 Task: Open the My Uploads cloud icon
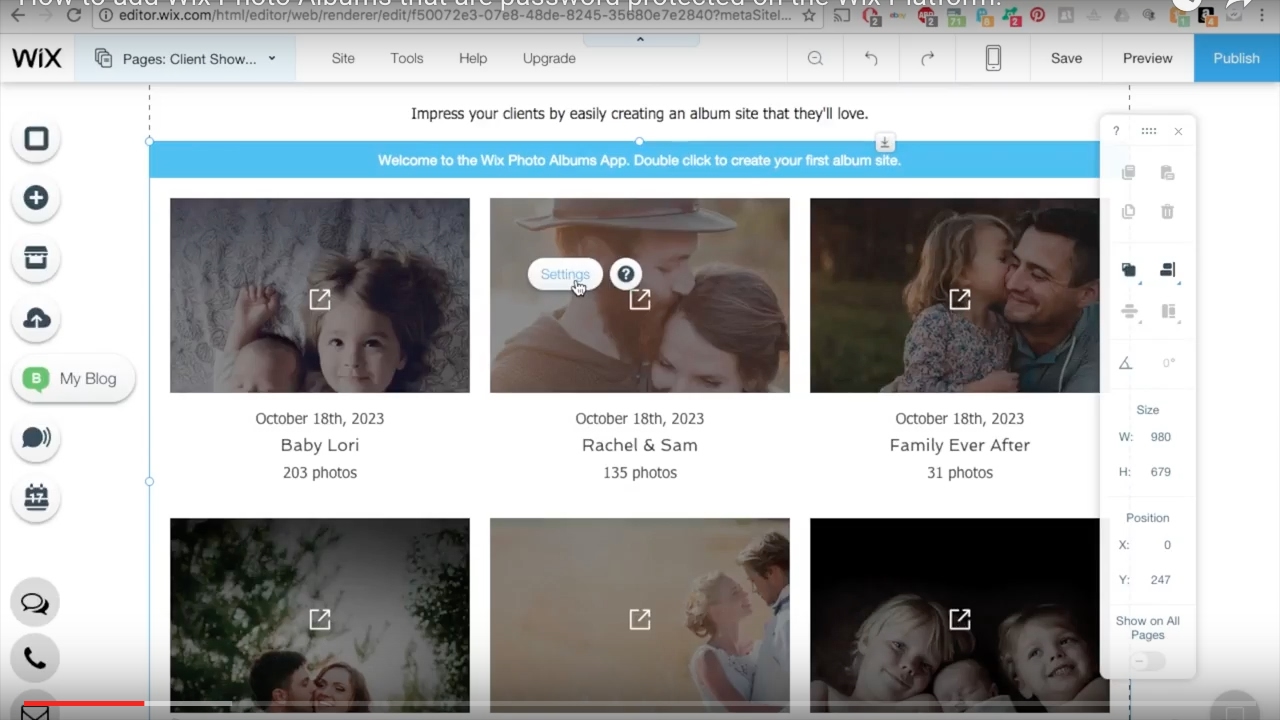point(36,318)
